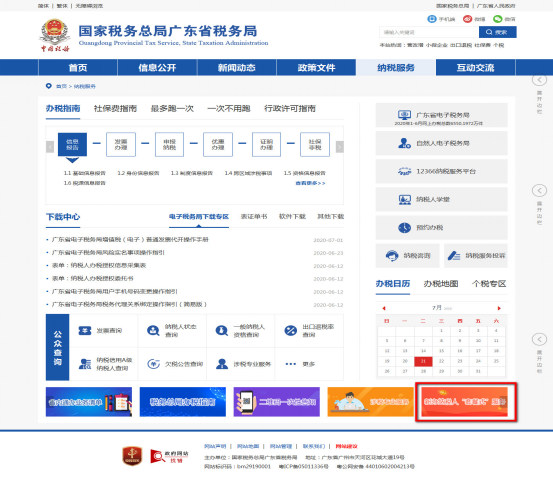Expand the top sidebar collapse arrow
Image resolution: width=553 pixels, height=481 pixels.
coord(539,80)
